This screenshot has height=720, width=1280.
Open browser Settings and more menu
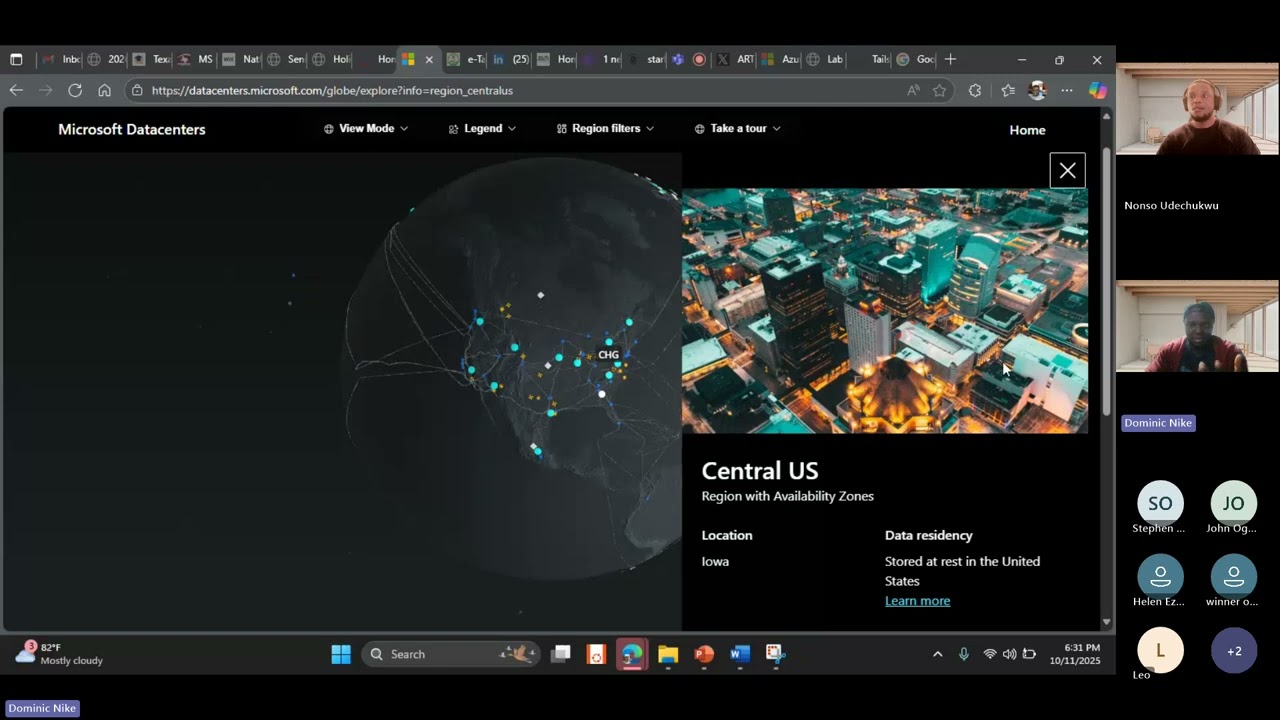pyautogui.click(x=1067, y=90)
